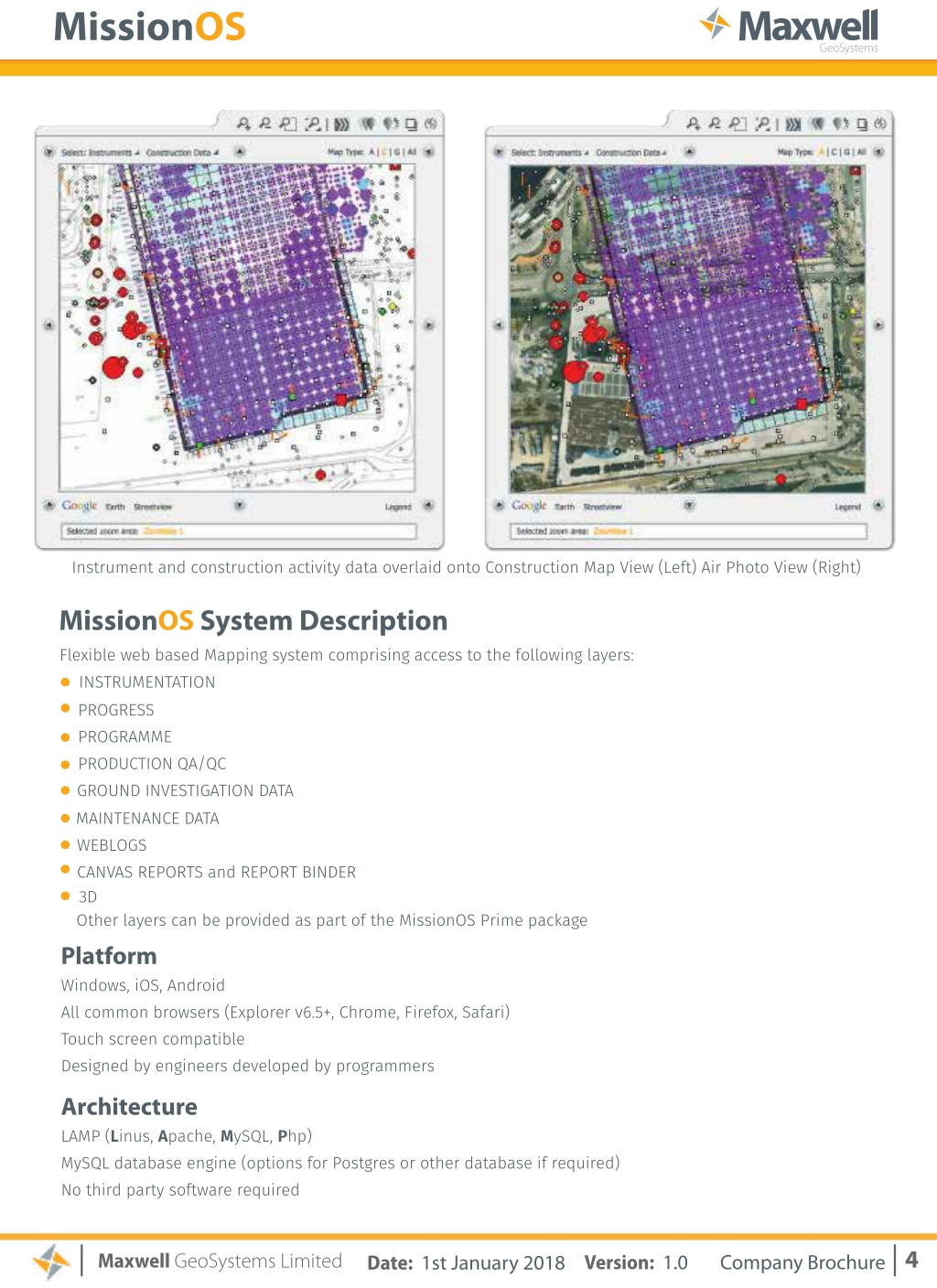Screen dimensions: 937x1288
Task: Click the overlapping window icon in left map toolbar
Action: click(411, 123)
